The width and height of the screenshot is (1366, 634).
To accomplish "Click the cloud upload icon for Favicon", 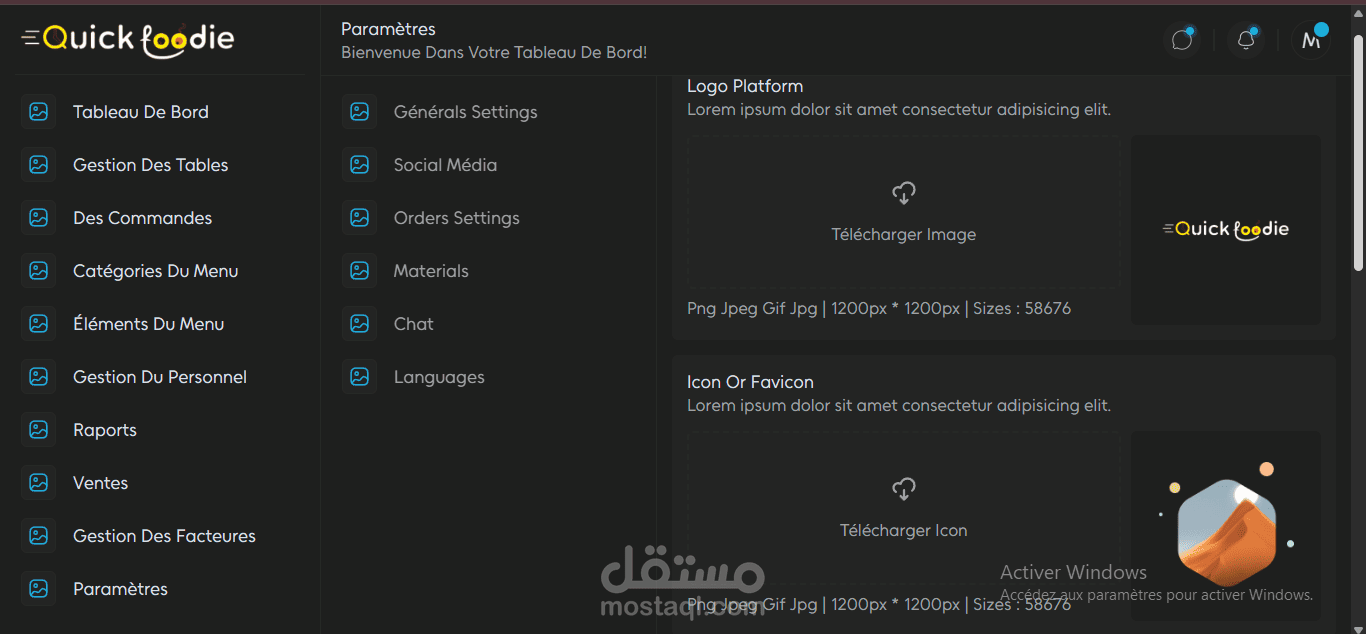I will (x=904, y=489).
